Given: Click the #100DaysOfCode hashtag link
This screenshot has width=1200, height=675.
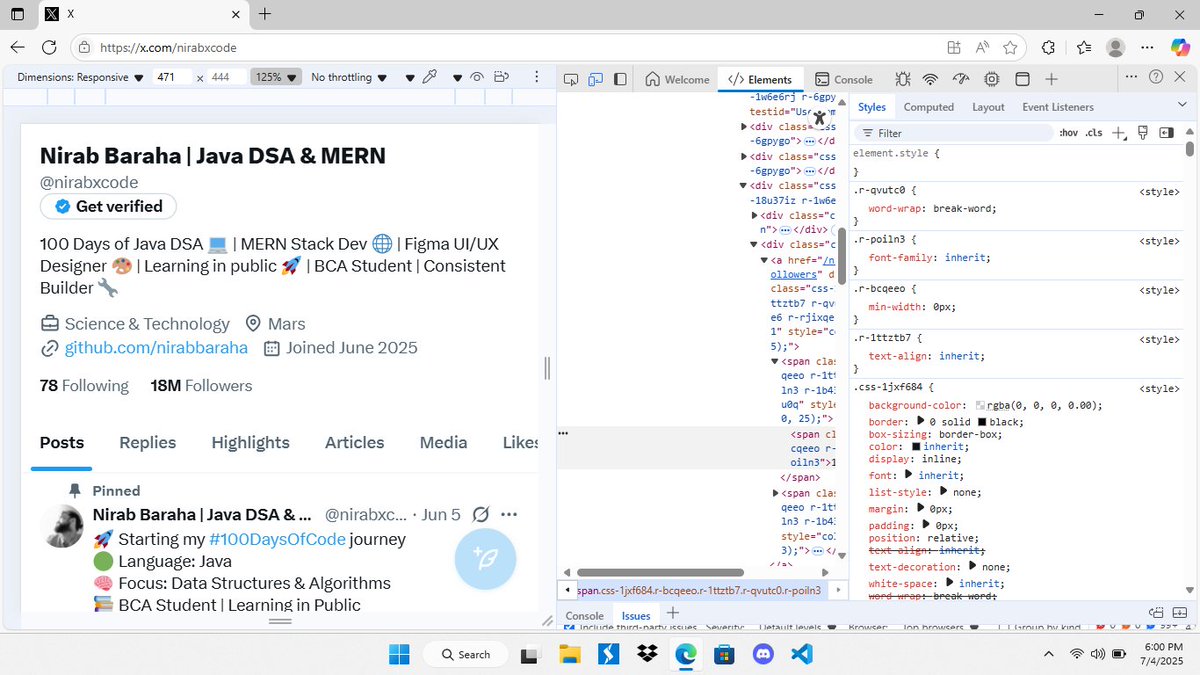Looking at the screenshot, I should (277, 540).
